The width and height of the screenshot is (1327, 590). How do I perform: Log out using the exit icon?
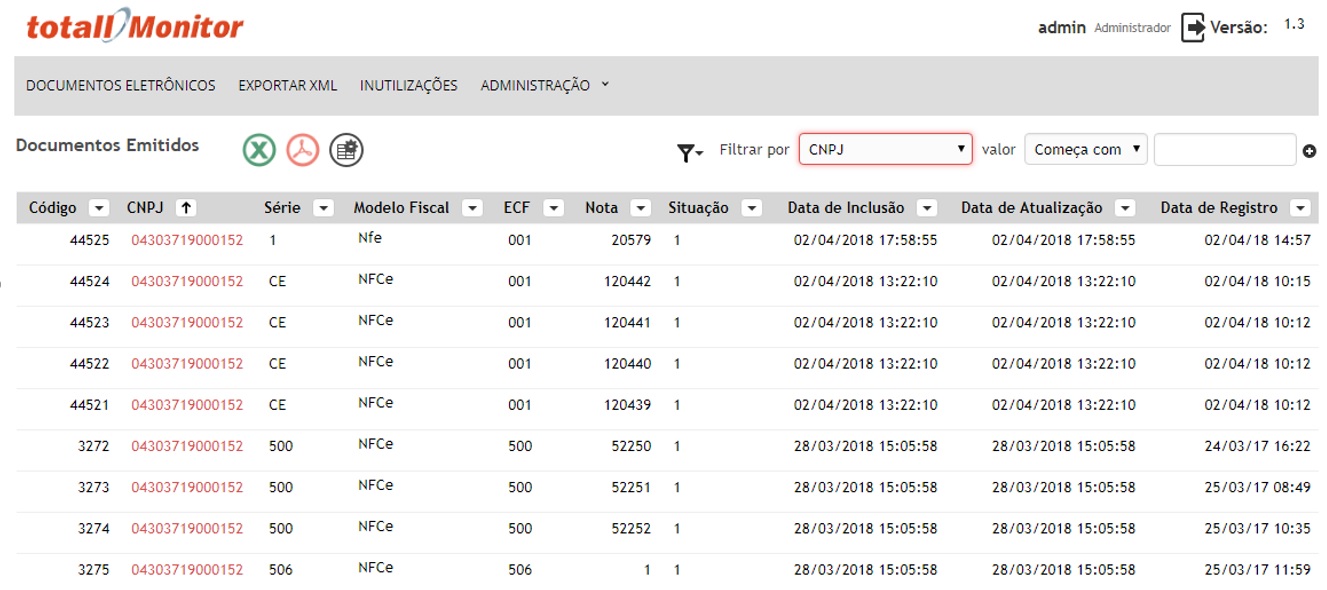pyautogui.click(x=1193, y=28)
